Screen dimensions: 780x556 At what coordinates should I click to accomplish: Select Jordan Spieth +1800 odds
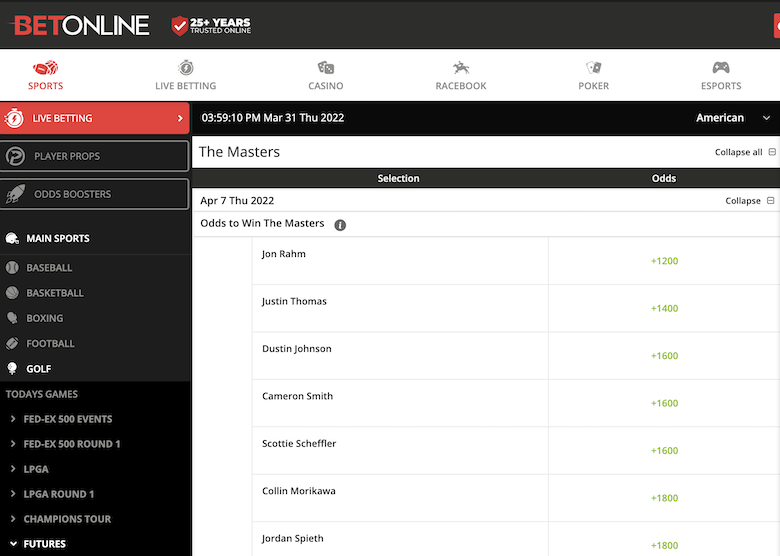(664, 545)
